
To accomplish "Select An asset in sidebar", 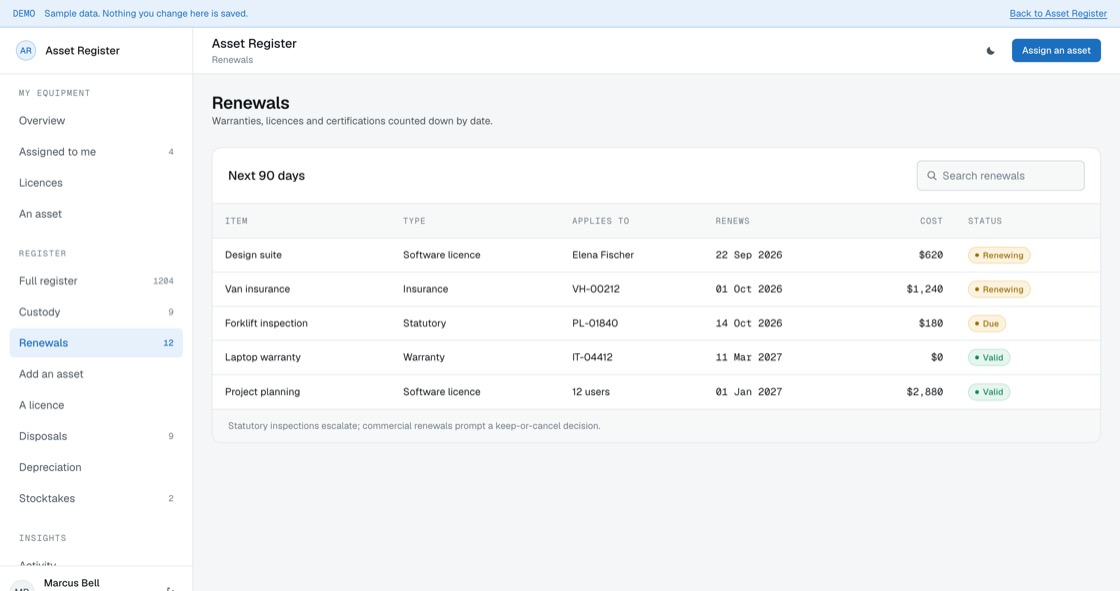I will (x=96, y=214).
